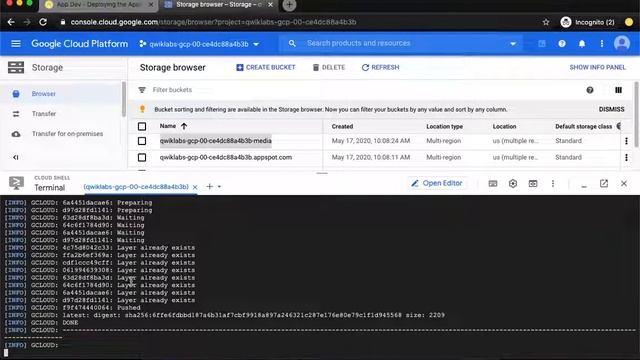Toggle the Cloud Shell on-screen keyboard icon
Screen dimensions: 640x360
493,184
